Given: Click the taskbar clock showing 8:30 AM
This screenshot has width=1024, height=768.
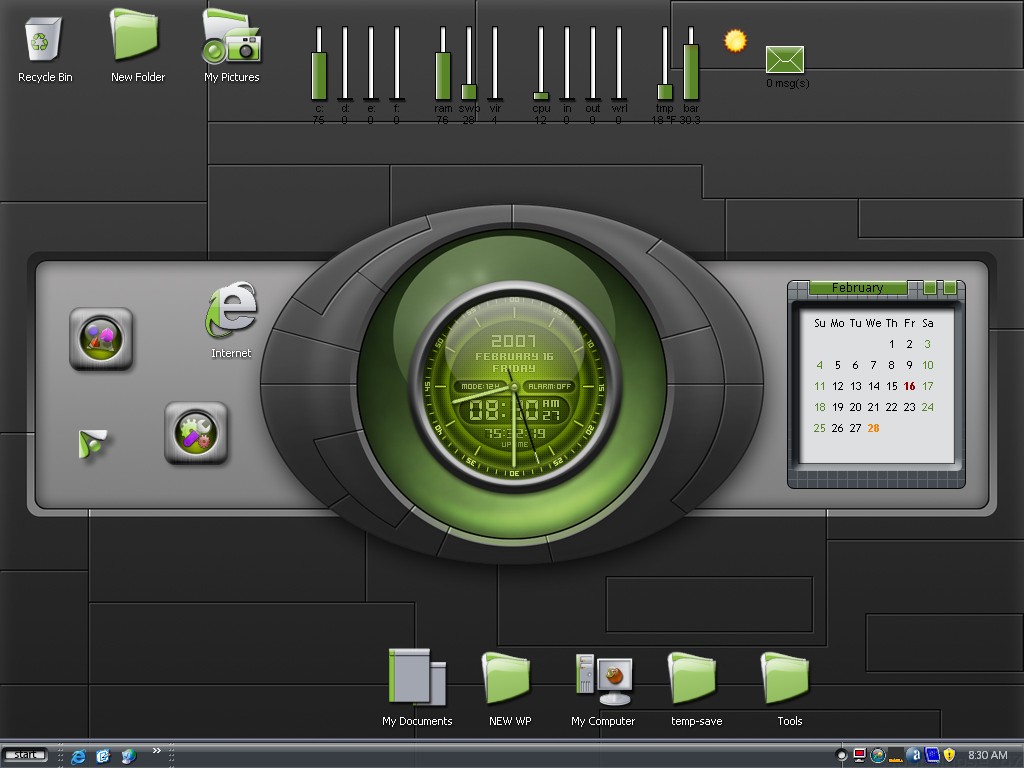Looking at the screenshot, I should (x=987, y=755).
